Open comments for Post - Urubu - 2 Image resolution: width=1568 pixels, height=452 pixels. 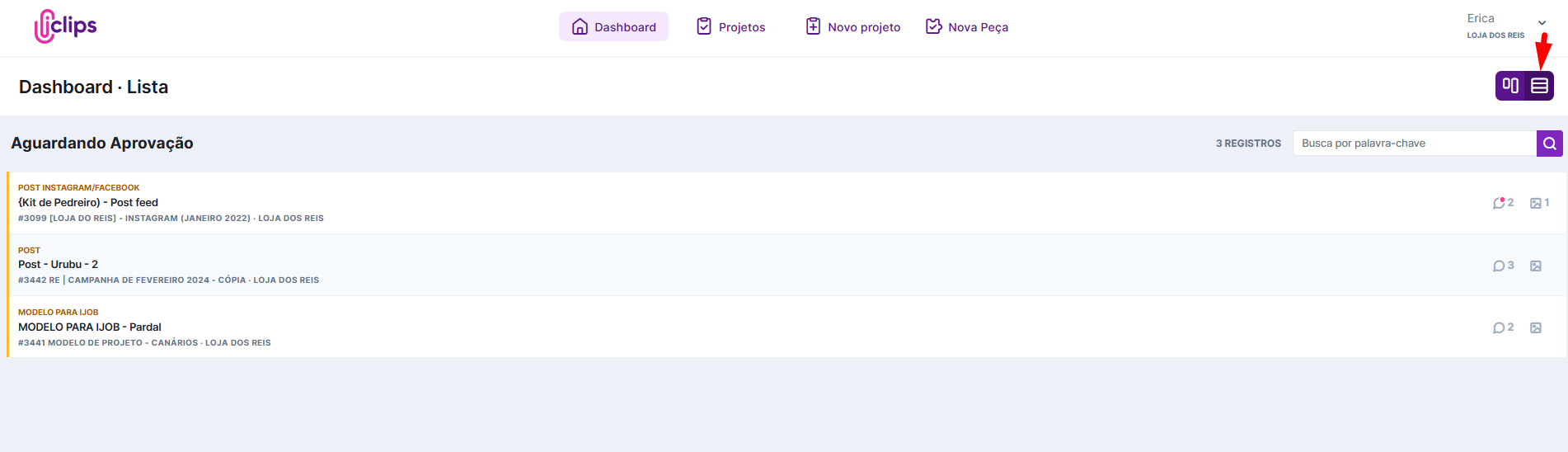coord(1502,266)
